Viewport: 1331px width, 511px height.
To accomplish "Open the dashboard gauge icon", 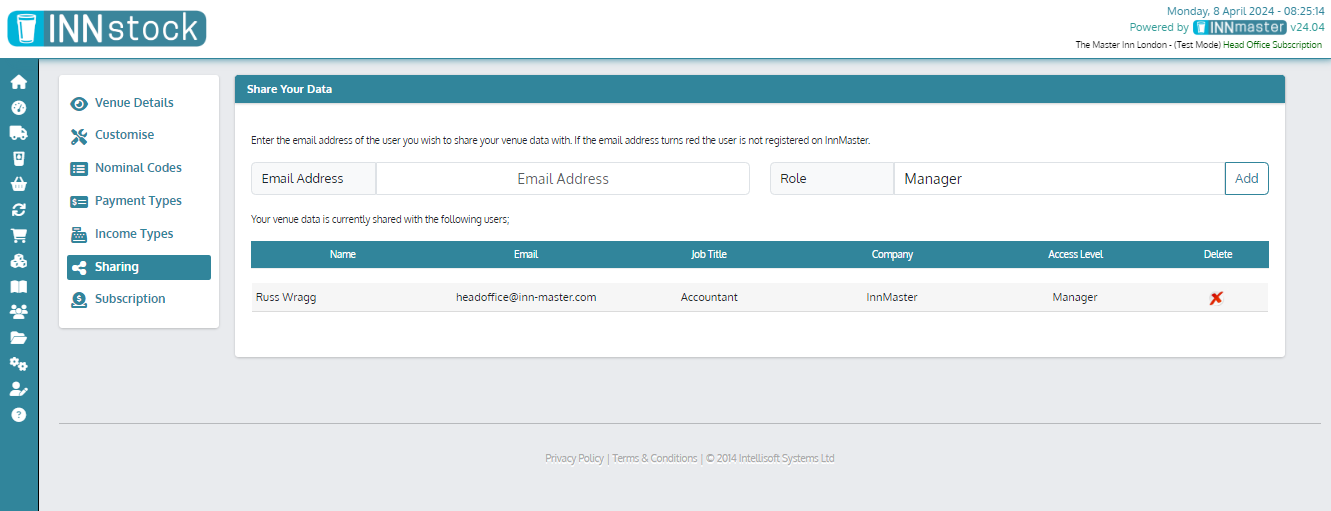I will pos(18,107).
